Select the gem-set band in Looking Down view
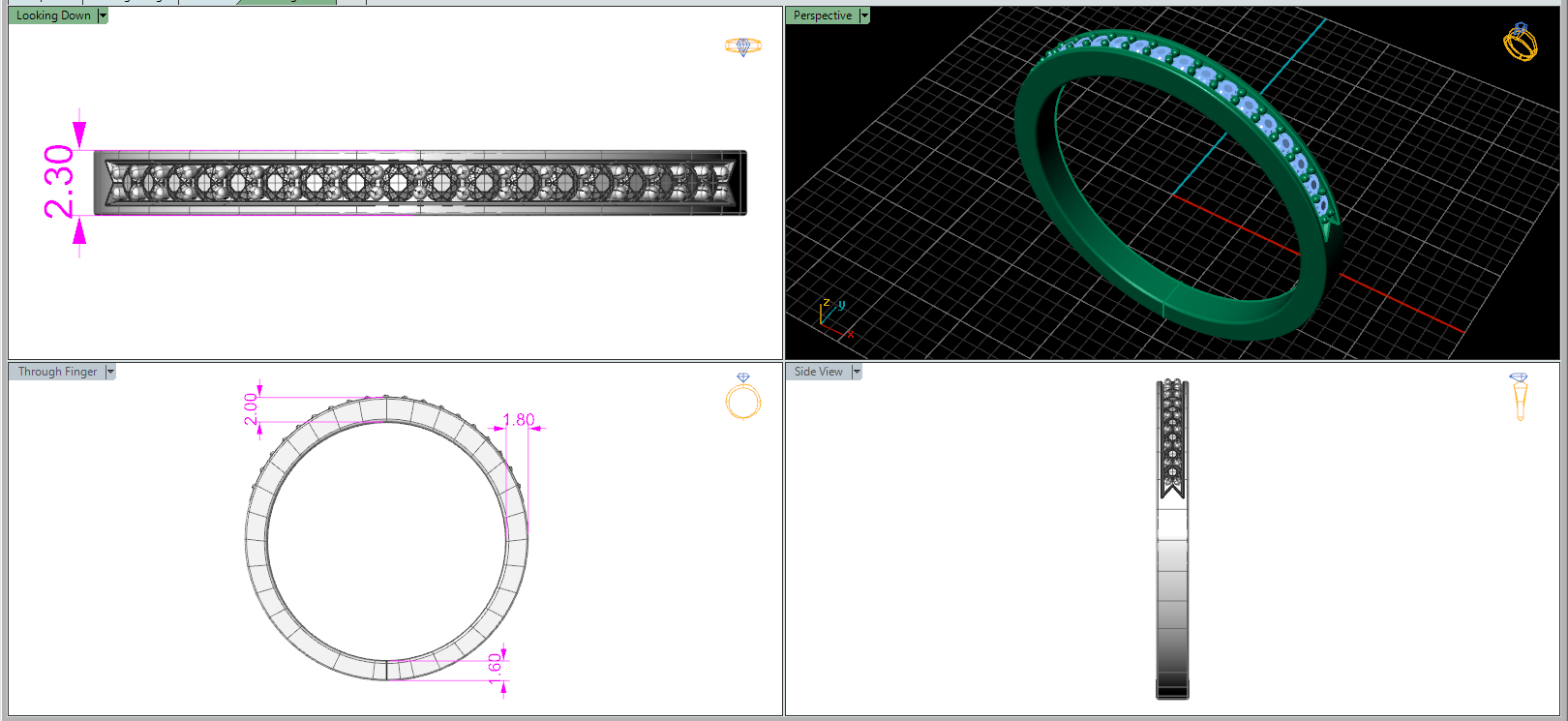This screenshot has width=1568, height=721. 420,182
